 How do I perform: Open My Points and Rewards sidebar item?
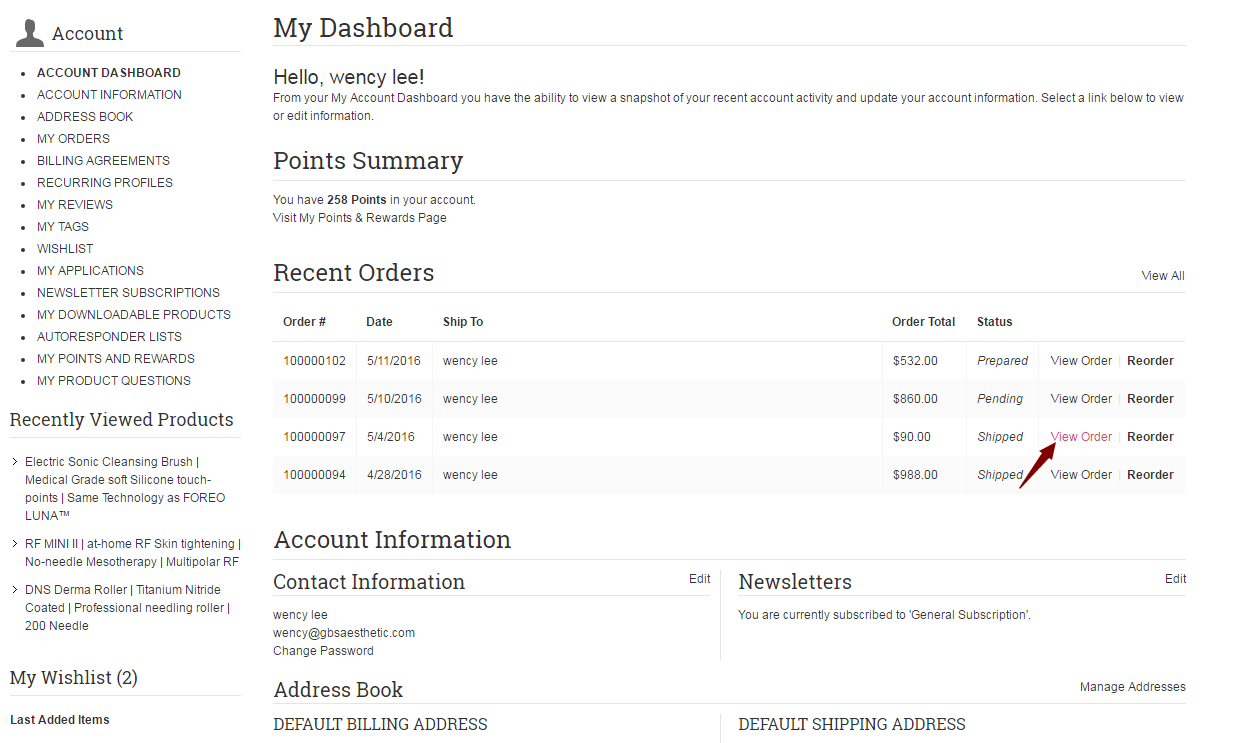tap(116, 359)
